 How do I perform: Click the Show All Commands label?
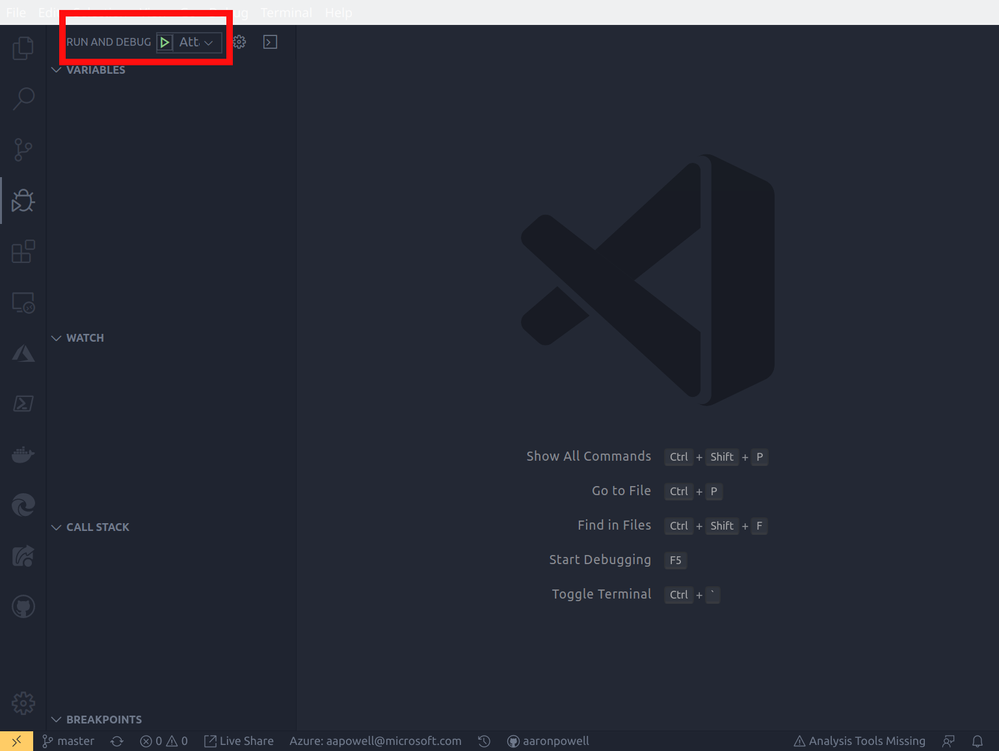tap(589, 456)
